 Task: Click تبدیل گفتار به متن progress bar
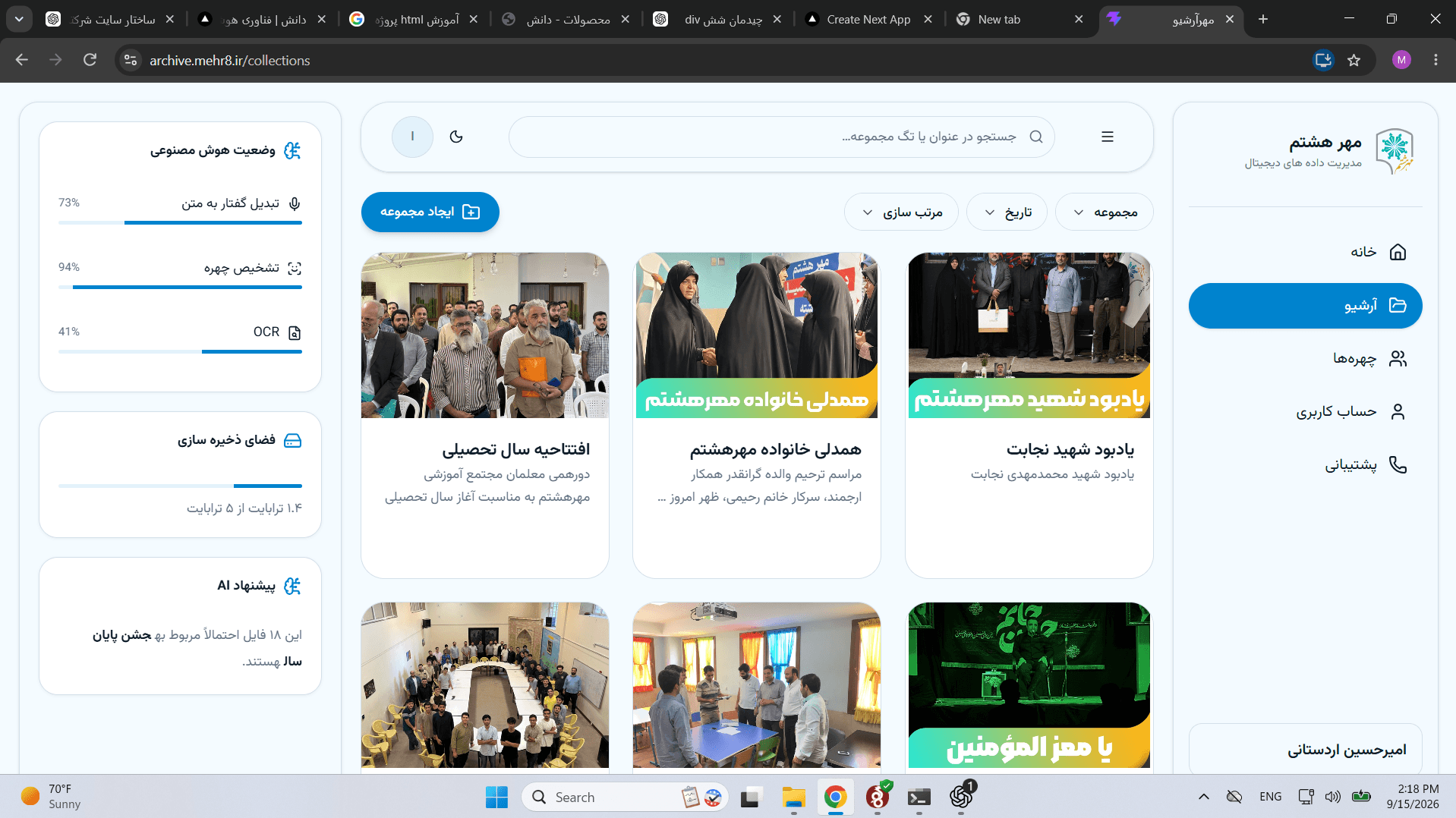(180, 222)
